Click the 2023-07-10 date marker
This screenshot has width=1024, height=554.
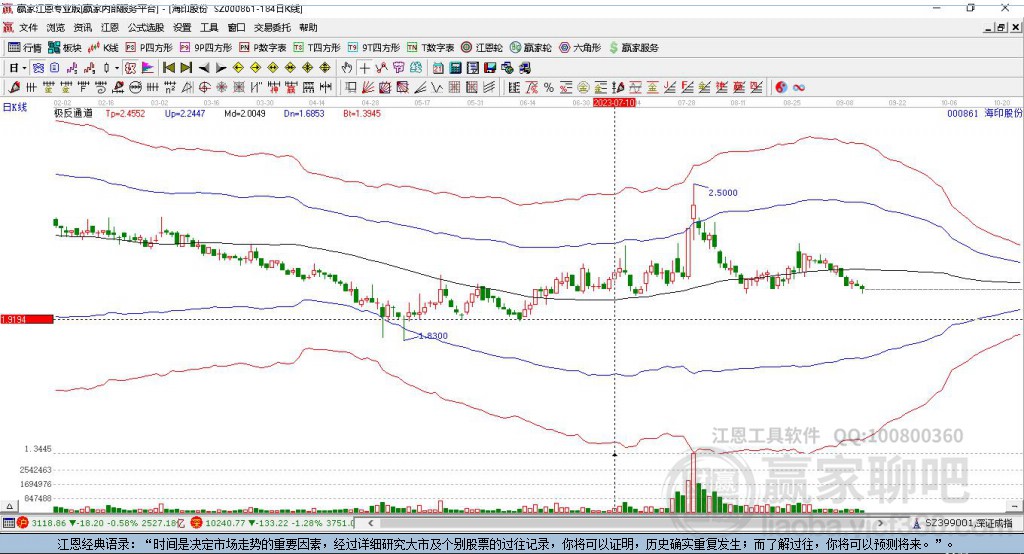point(614,103)
